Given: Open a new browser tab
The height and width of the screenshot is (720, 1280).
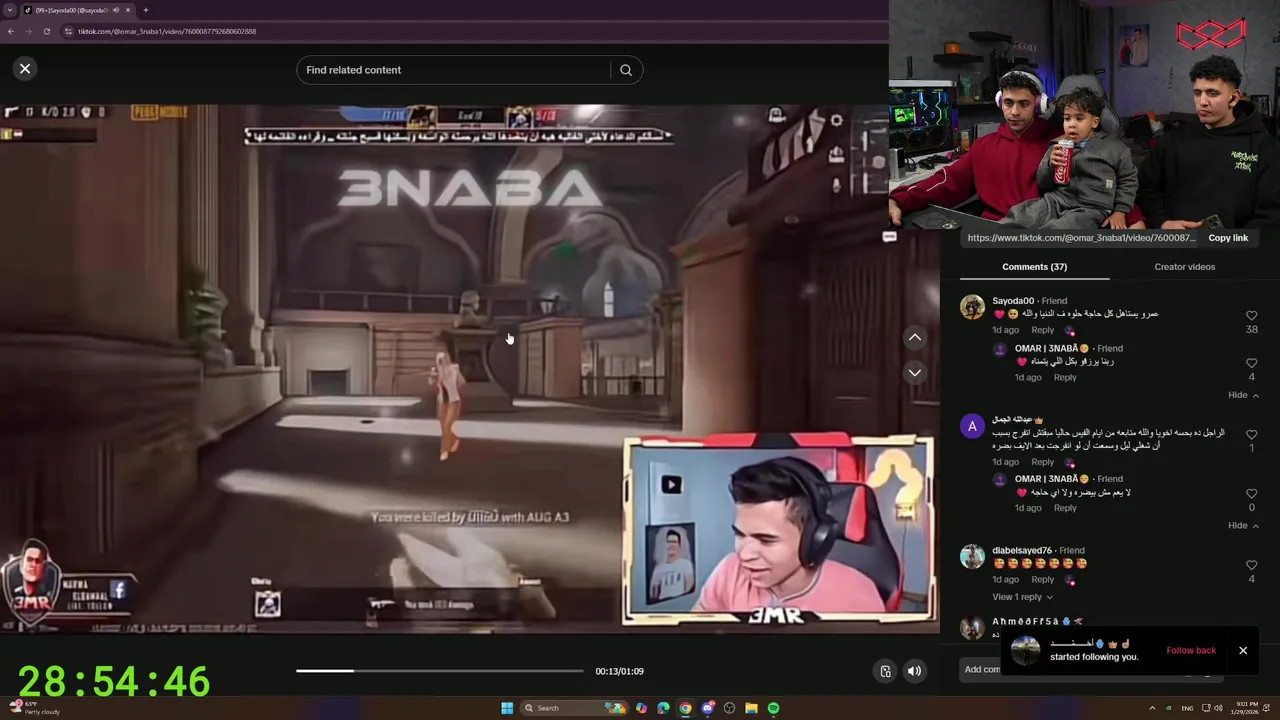Looking at the screenshot, I should point(145,10).
